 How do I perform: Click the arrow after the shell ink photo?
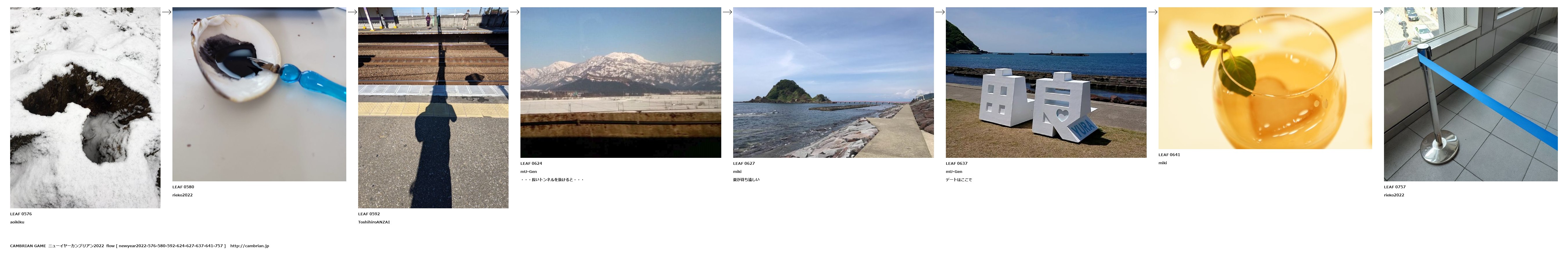tap(352, 12)
